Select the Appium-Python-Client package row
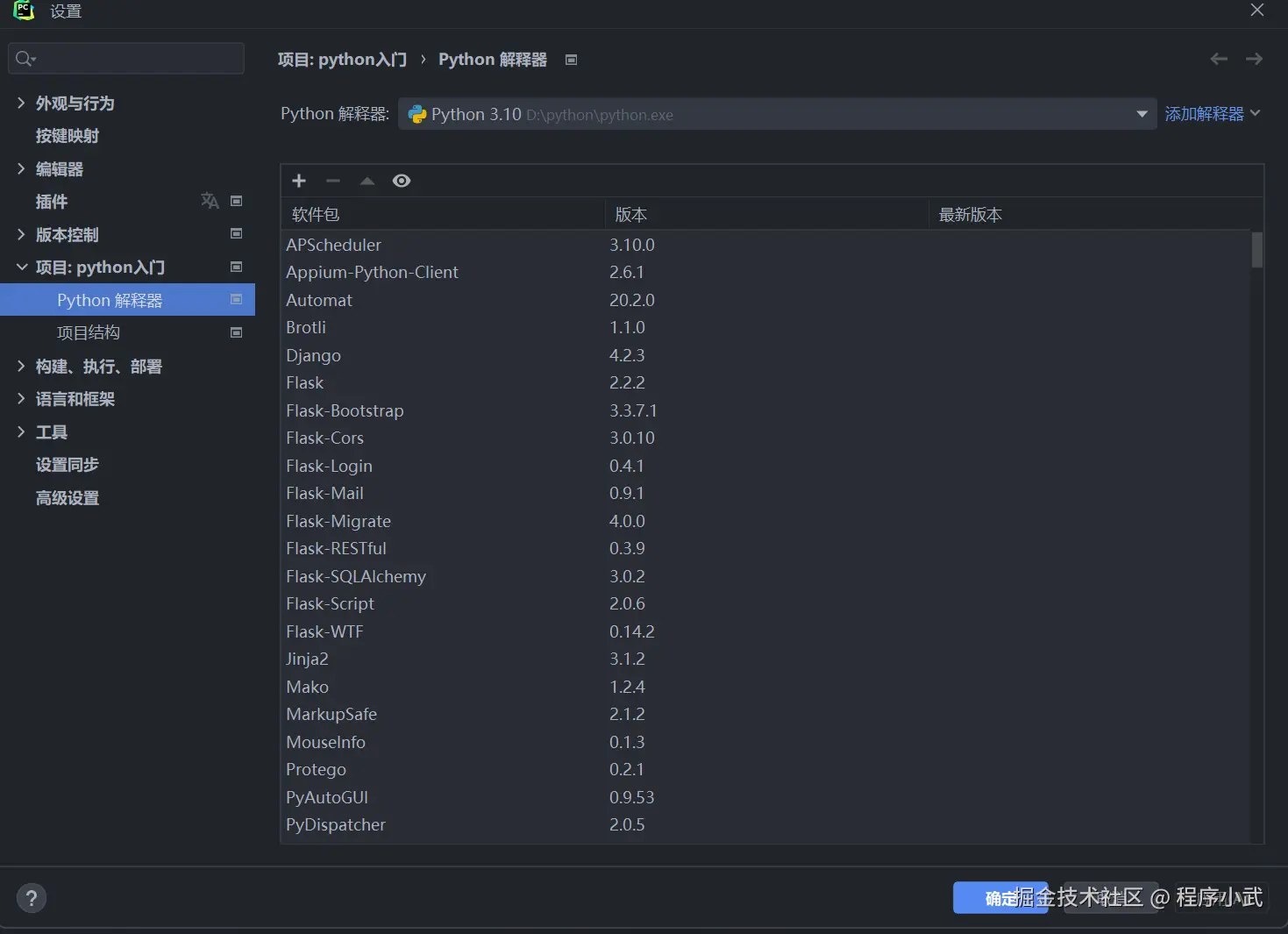This screenshot has width=1288, height=934. click(x=765, y=272)
